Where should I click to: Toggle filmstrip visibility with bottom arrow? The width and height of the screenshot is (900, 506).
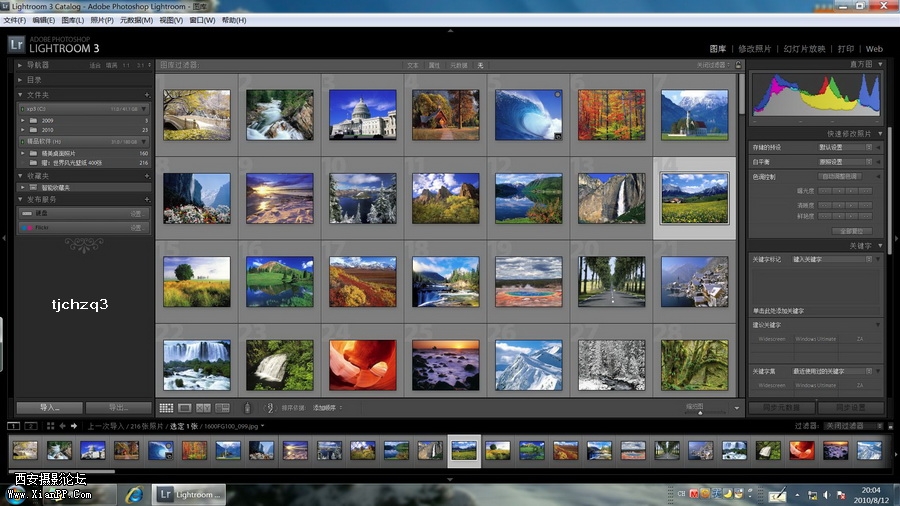click(450, 477)
